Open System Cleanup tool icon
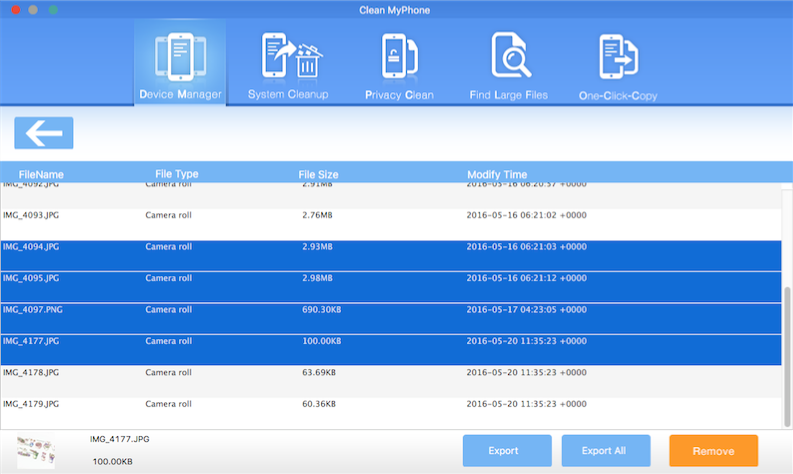Image resolution: width=793 pixels, height=474 pixels. click(x=292, y=56)
